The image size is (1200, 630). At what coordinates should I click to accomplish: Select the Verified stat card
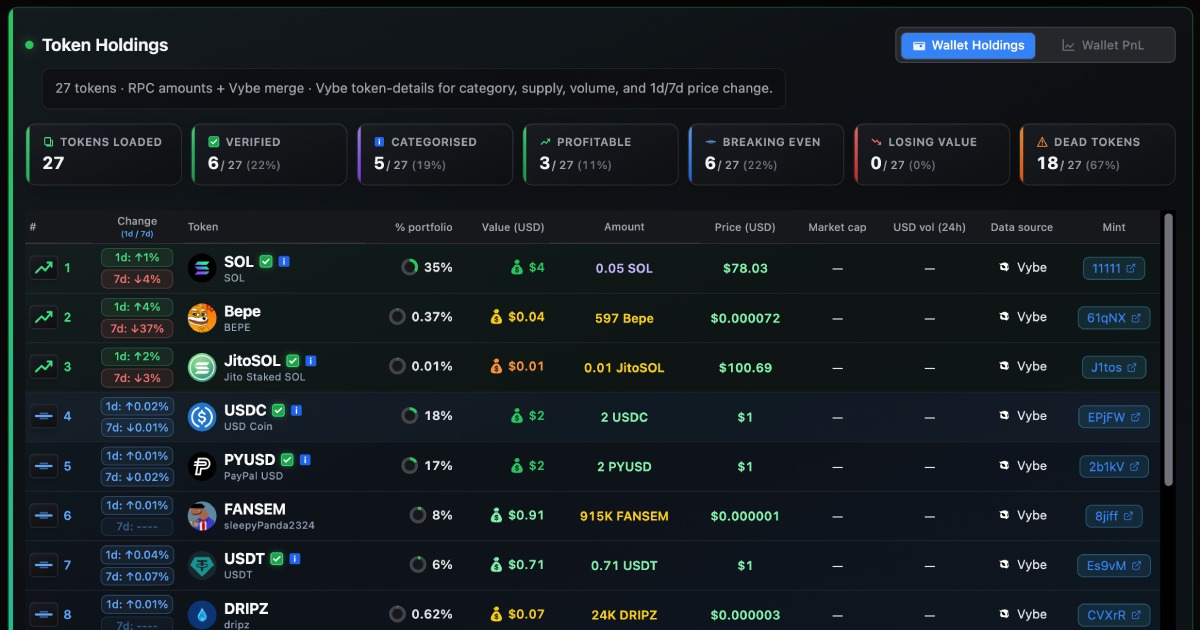[x=269, y=154]
